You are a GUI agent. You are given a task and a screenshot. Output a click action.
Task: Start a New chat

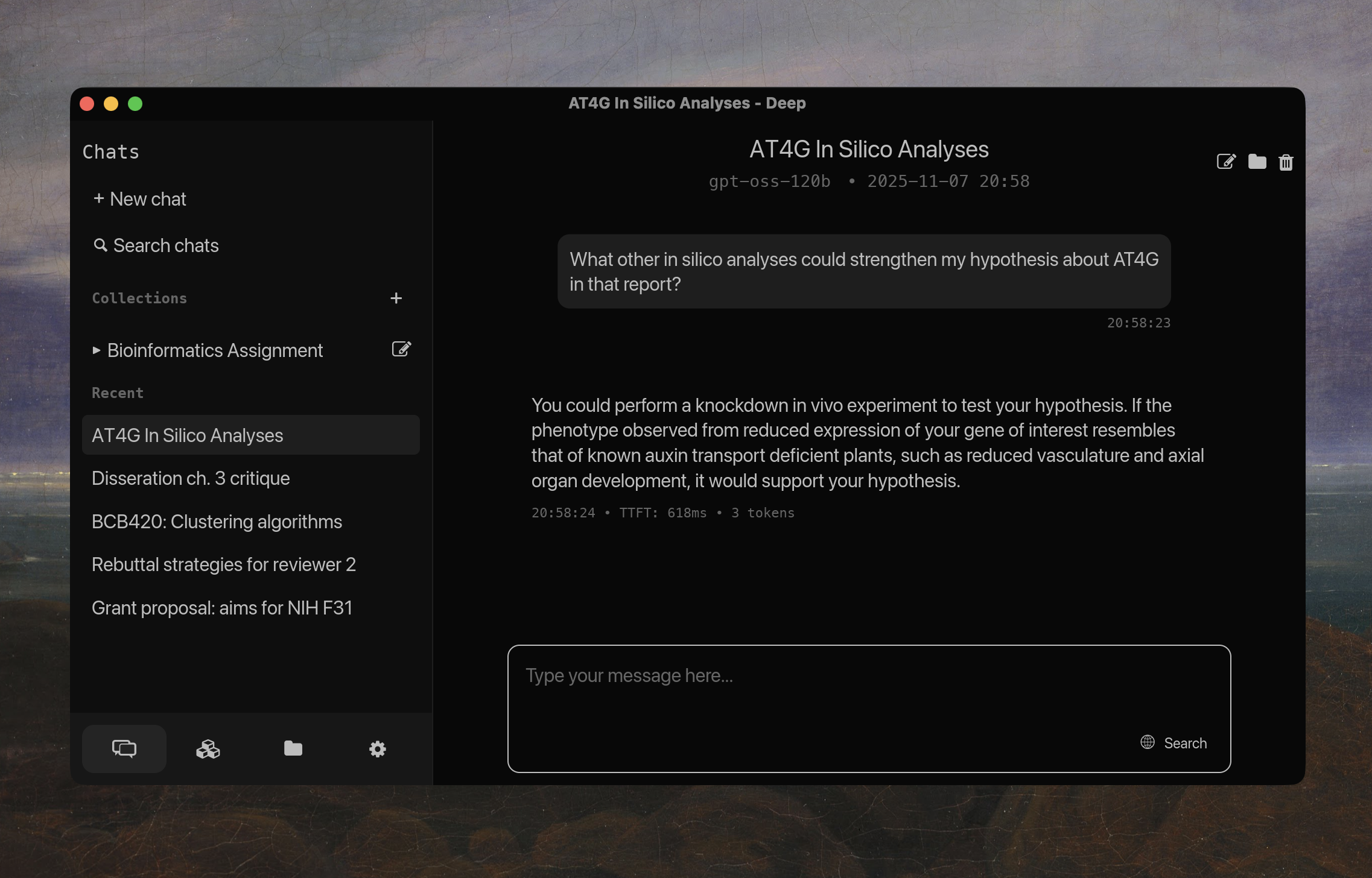pos(140,199)
